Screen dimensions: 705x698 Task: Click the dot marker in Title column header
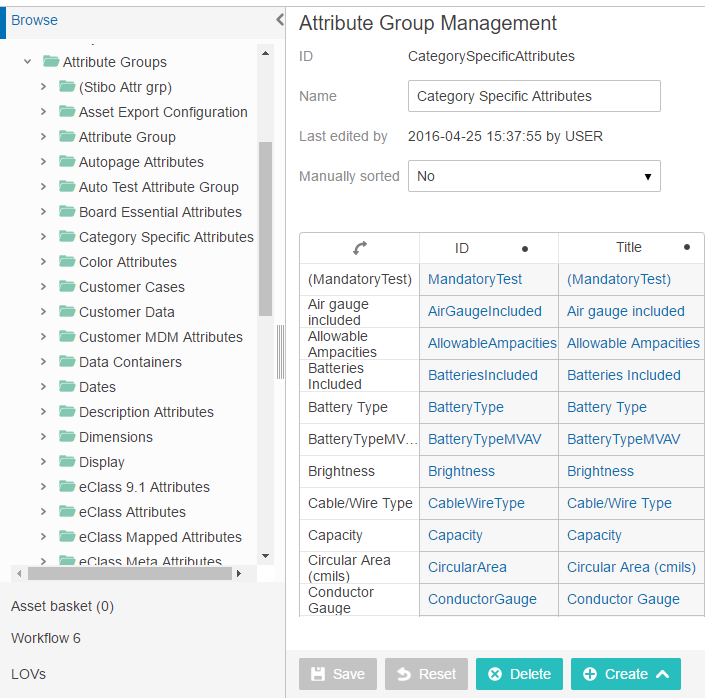click(x=687, y=247)
